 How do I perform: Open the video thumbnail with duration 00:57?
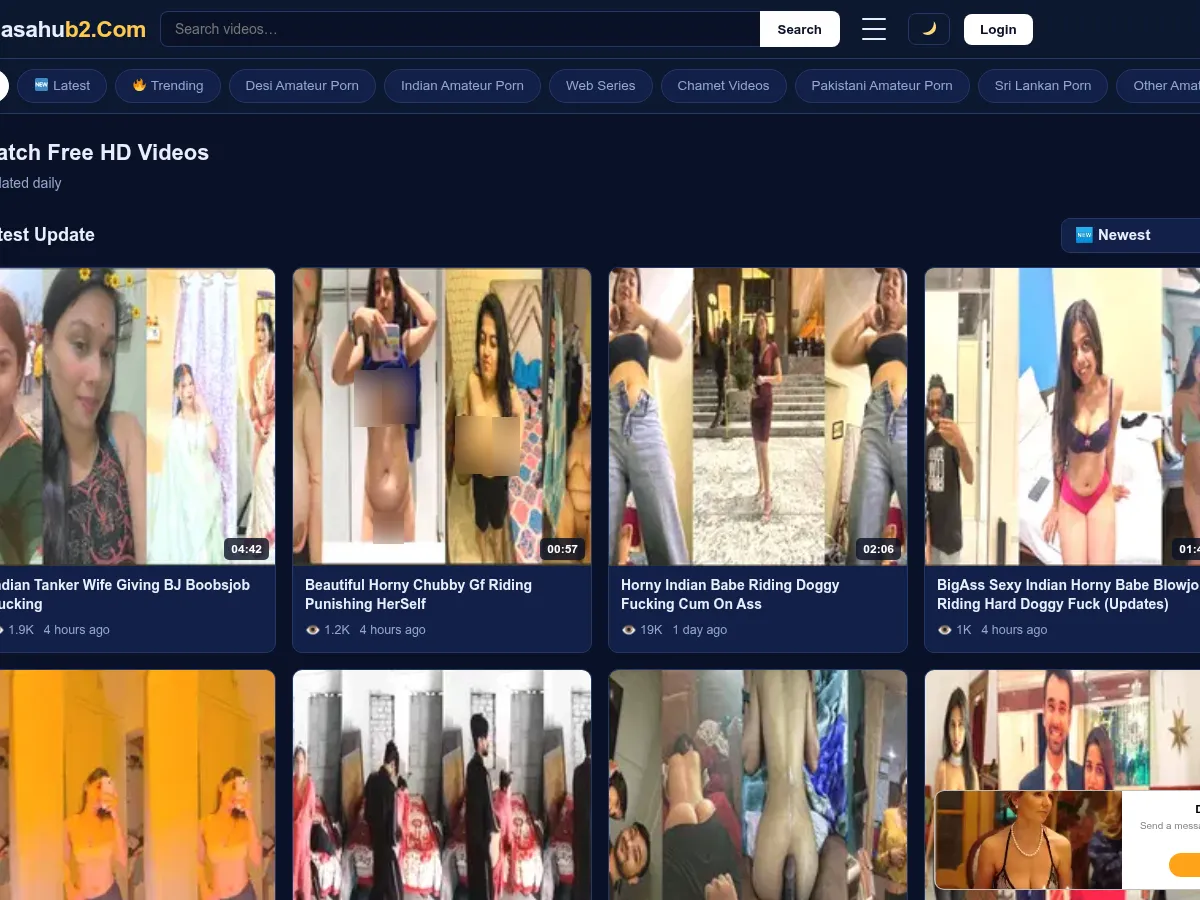click(442, 416)
